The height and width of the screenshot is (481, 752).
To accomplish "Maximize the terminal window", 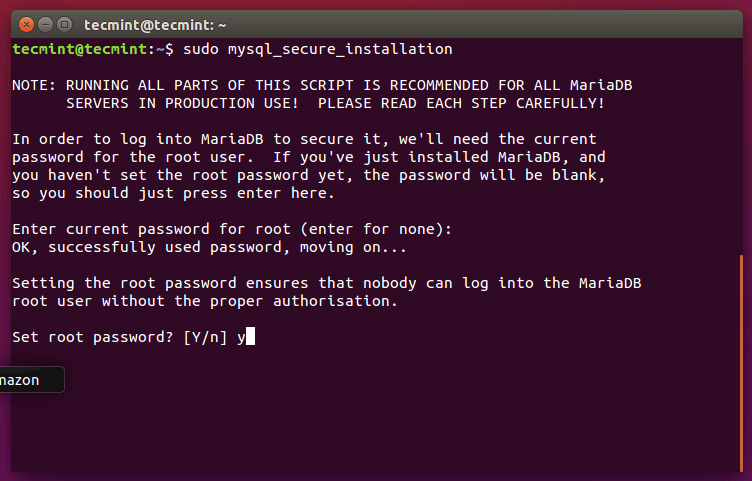I will 64,23.
